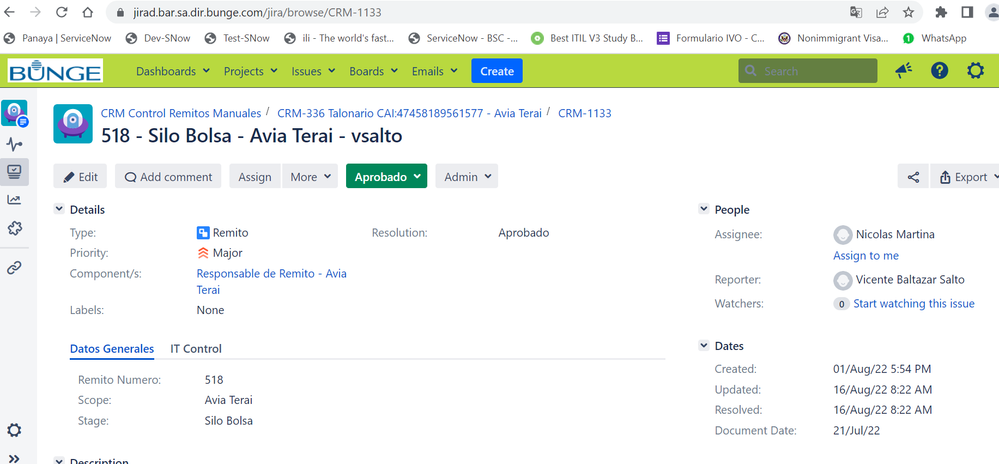Click the Remito Numero value 518

click(x=214, y=380)
